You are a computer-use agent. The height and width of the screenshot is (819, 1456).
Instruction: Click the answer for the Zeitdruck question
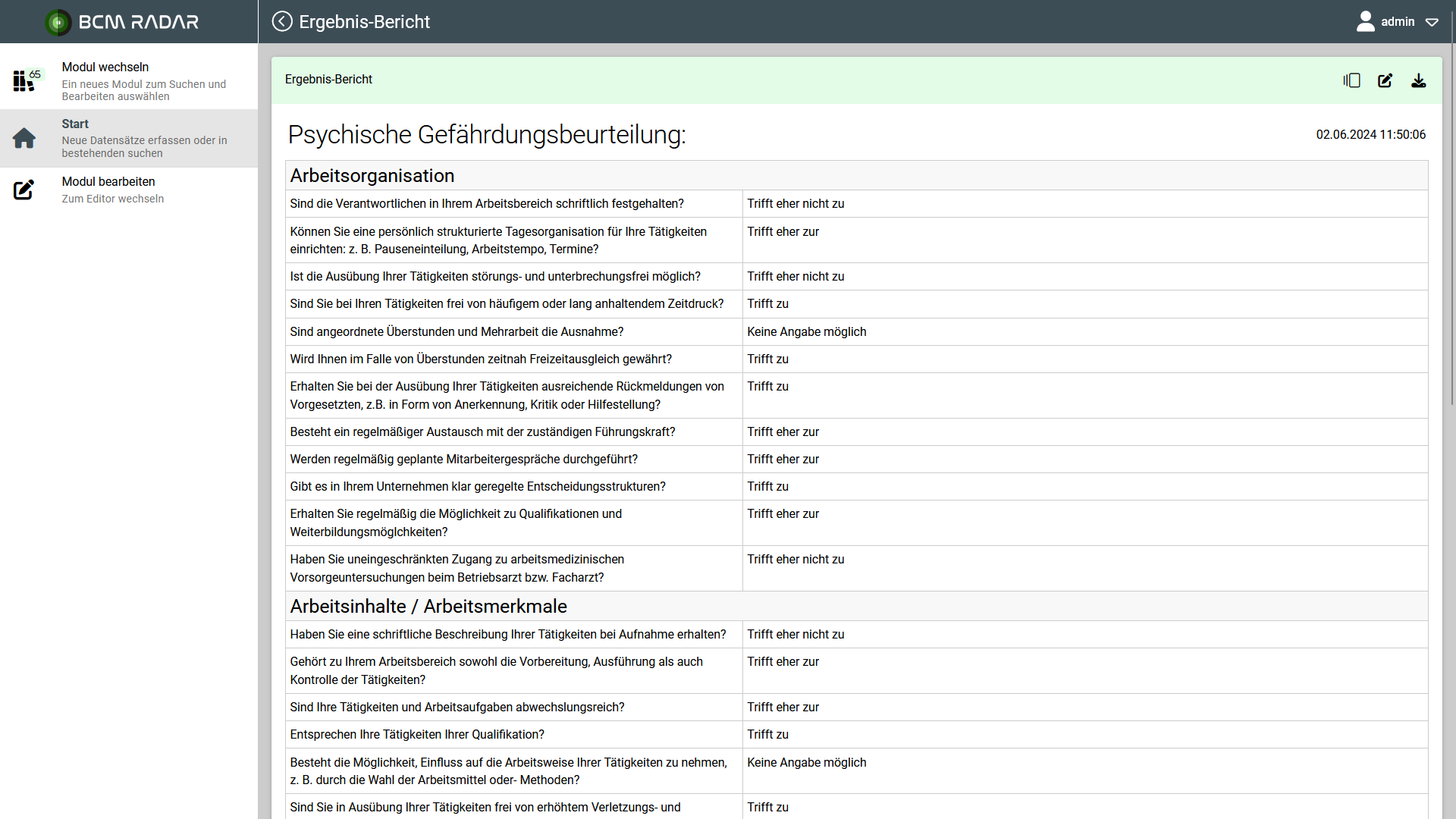(767, 304)
